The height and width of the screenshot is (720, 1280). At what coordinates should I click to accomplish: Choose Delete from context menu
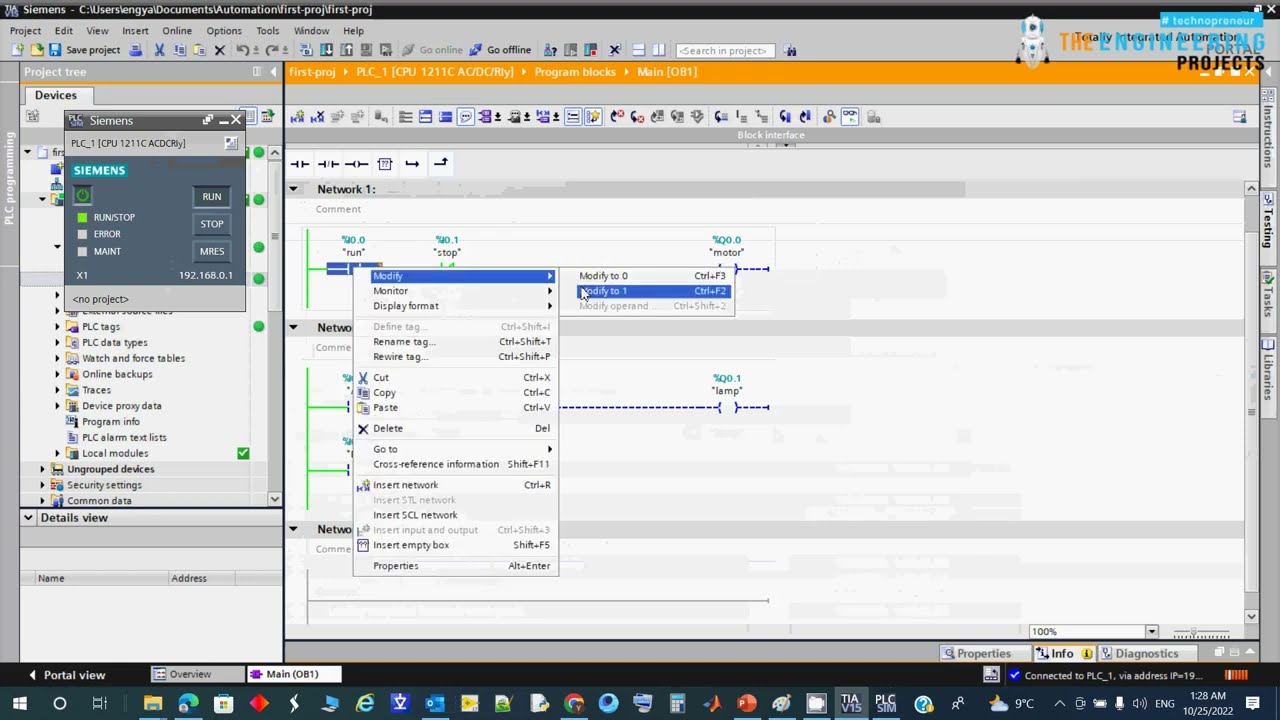click(455, 429)
